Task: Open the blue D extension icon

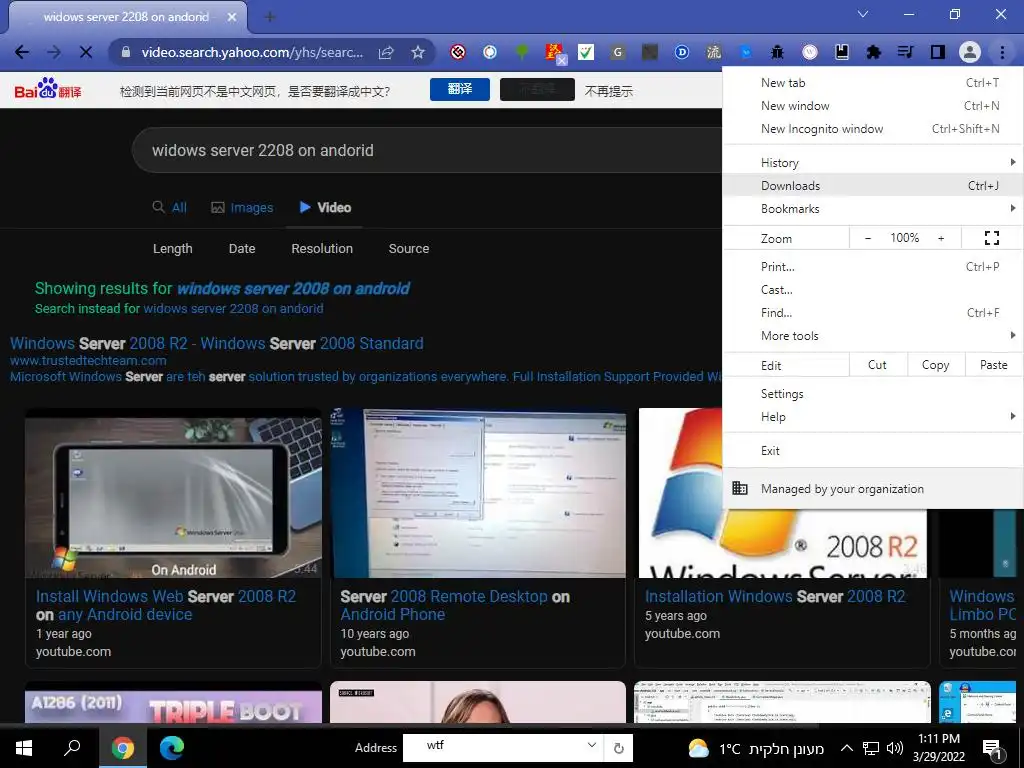Action: coord(682,52)
